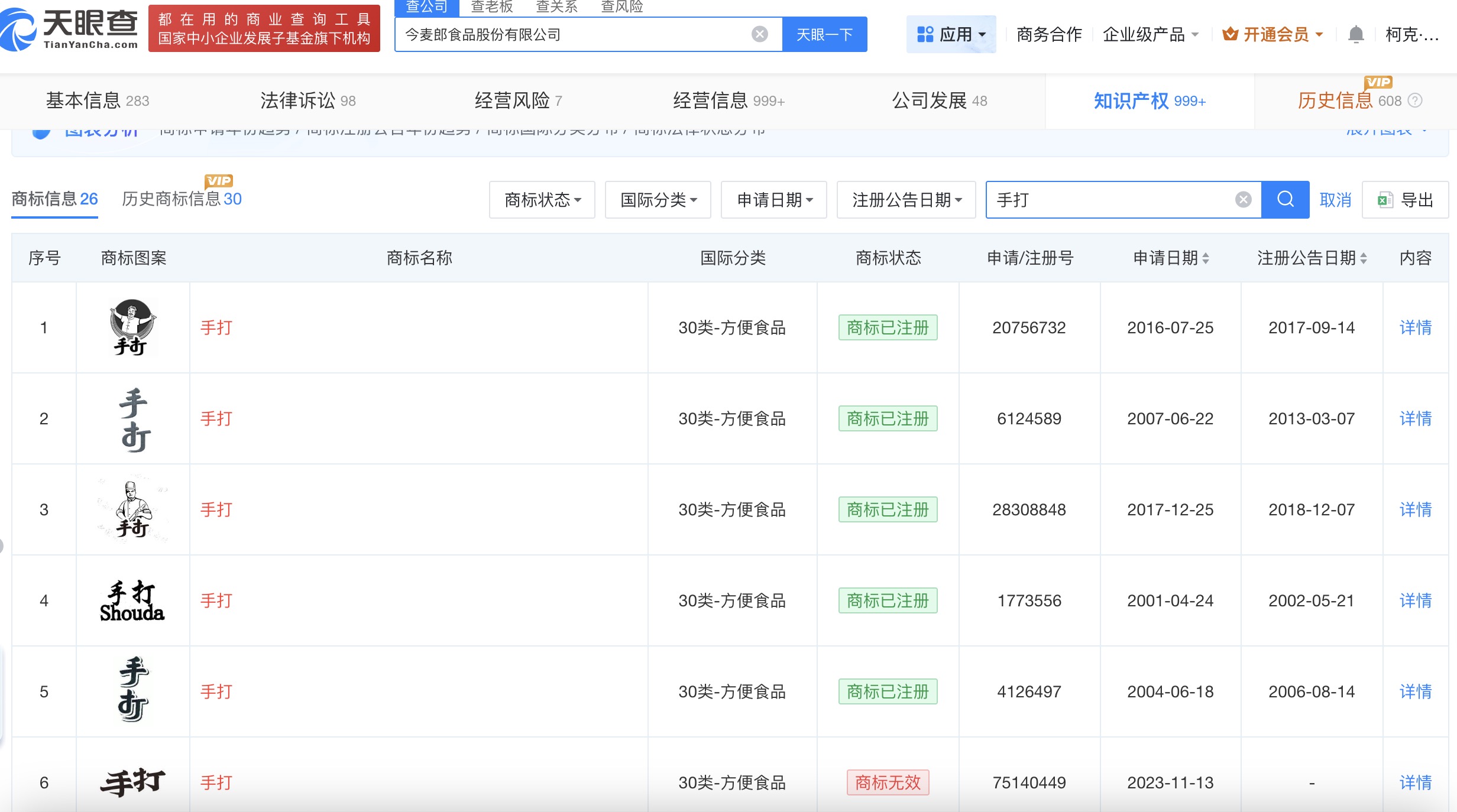Click the notification bell icon

coord(1355,34)
